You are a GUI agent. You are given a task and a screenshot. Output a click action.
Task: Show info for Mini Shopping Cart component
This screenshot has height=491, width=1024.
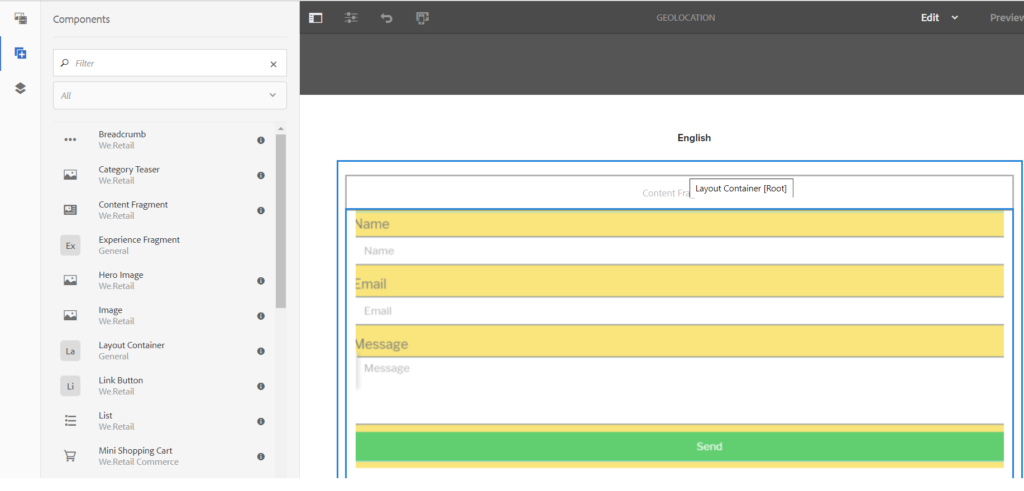(x=261, y=457)
